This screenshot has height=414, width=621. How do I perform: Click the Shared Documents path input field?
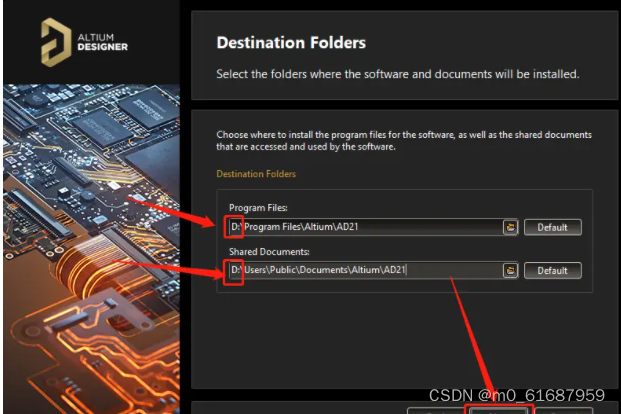click(x=373, y=270)
